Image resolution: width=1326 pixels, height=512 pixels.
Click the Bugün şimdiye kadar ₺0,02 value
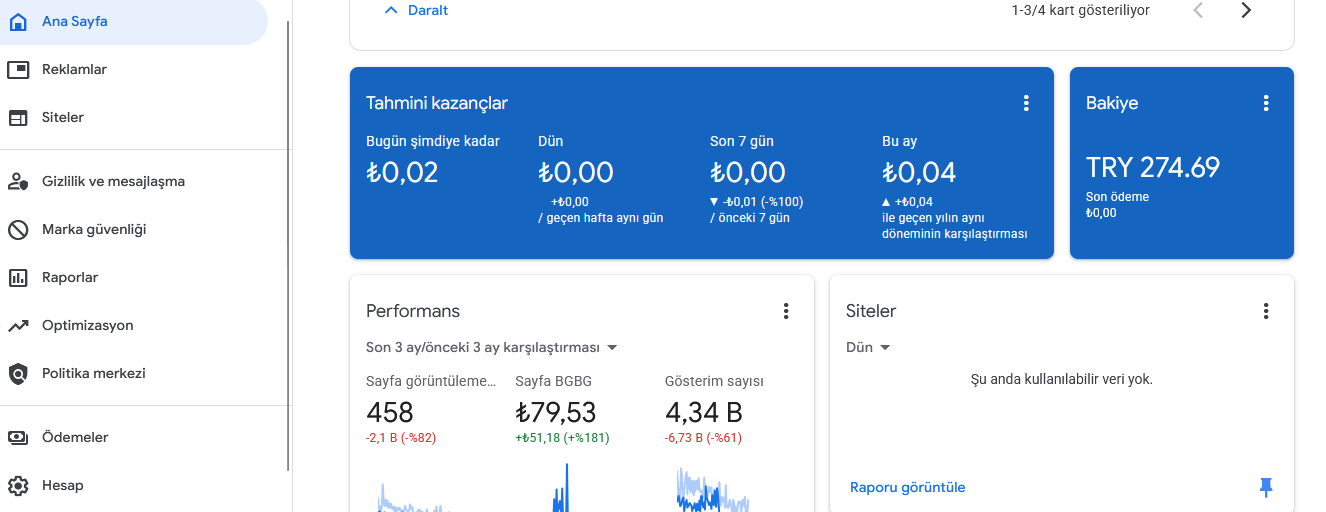point(402,172)
